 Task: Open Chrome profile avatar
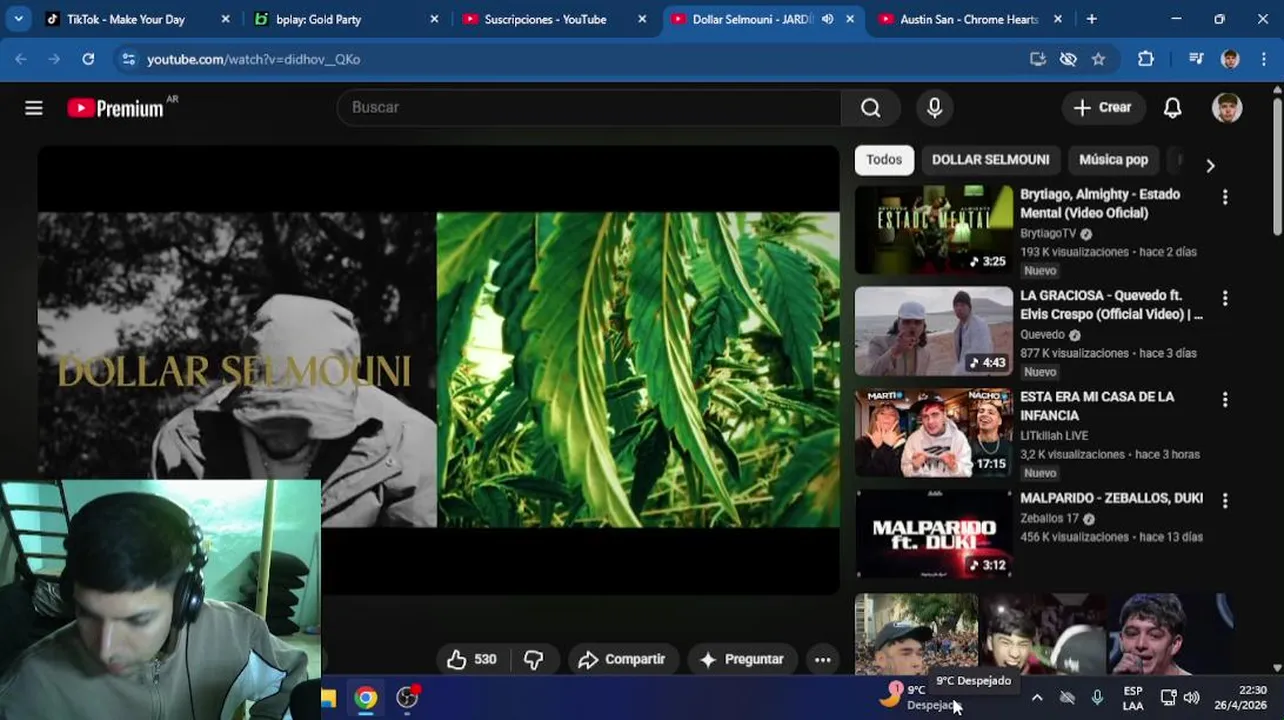[x=1230, y=59]
